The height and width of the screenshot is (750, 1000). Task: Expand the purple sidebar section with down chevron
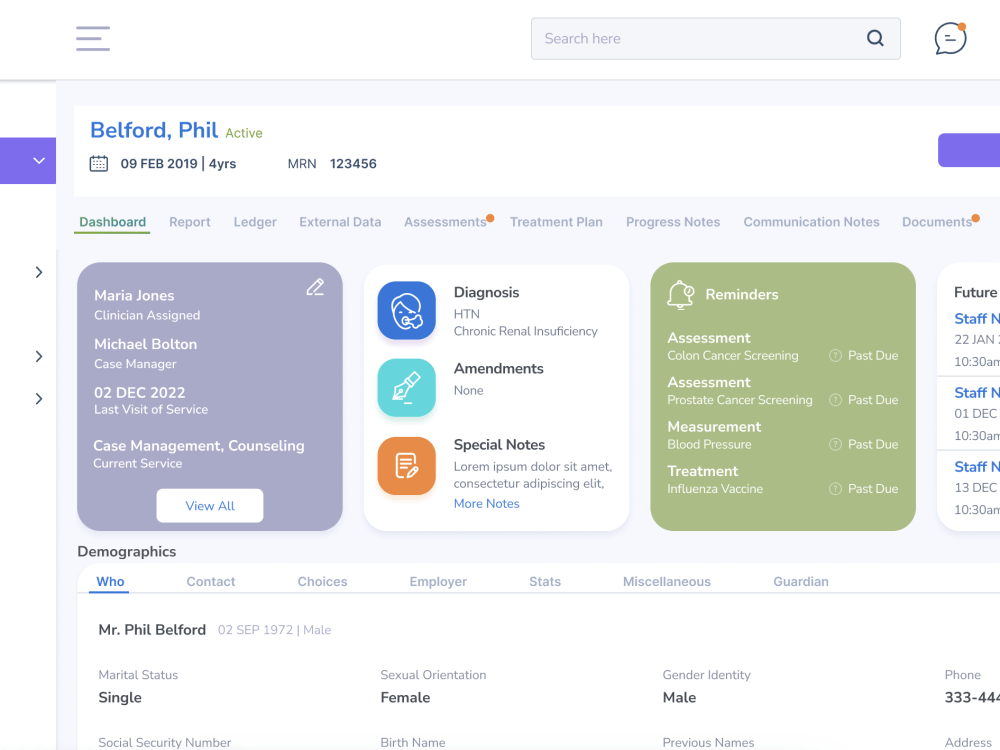click(x=39, y=160)
